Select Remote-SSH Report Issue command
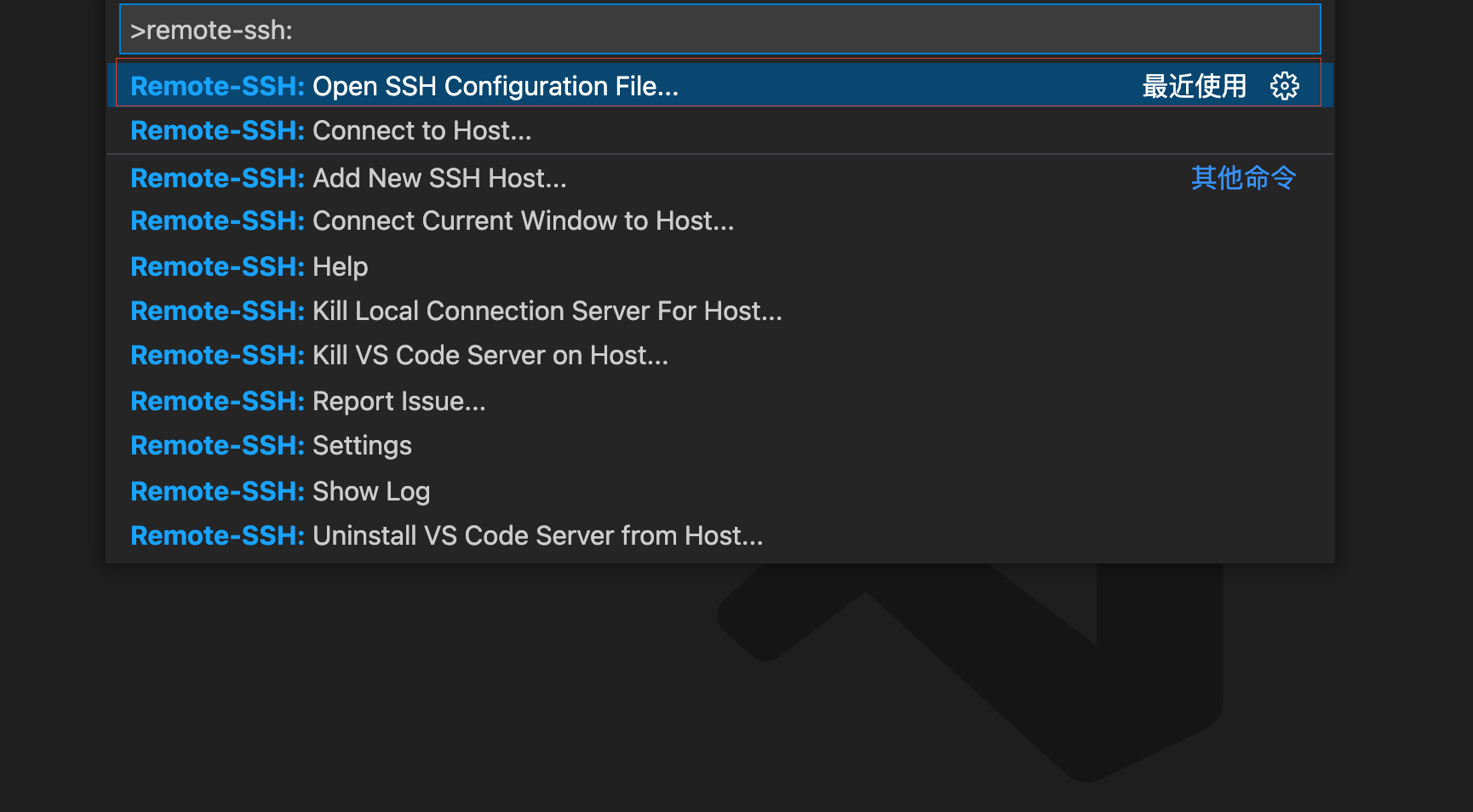Viewport: 1473px width, 812px height. (x=398, y=402)
